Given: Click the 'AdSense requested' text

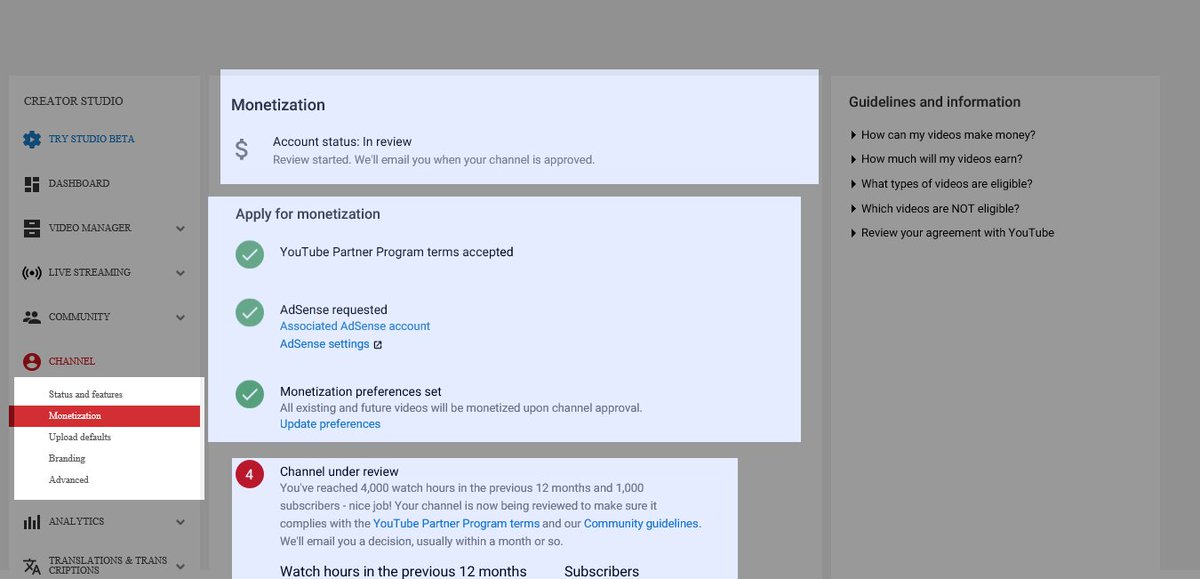Looking at the screenshot, I should (x=334, y=310).
